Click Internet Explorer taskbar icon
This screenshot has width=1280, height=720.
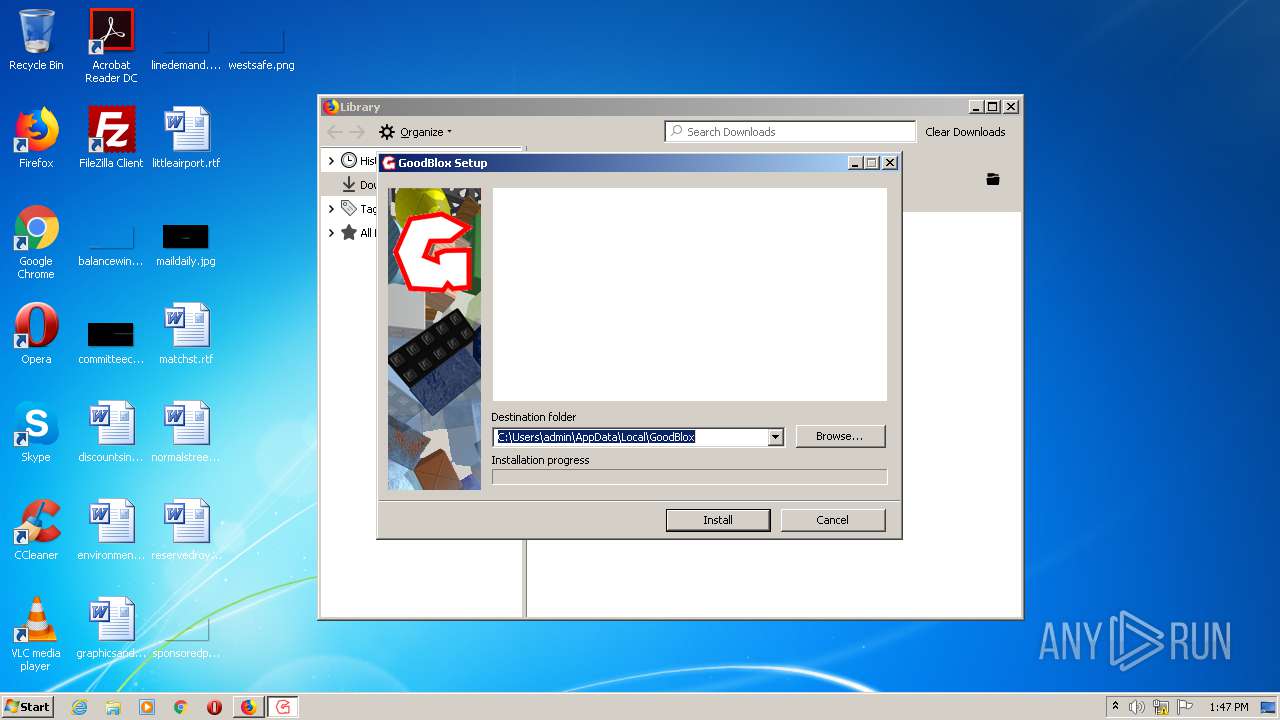click(x=79, y=707)
